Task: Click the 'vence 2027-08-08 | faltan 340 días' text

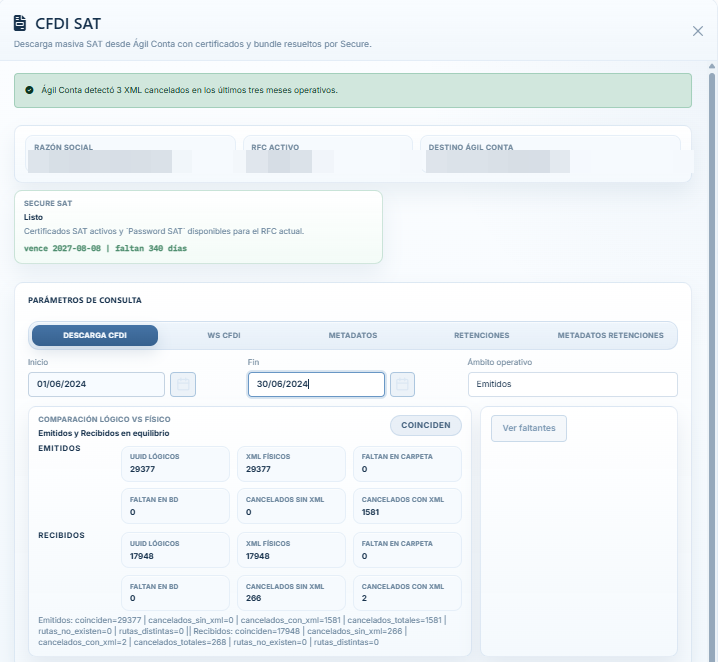Action: point(105,249)
